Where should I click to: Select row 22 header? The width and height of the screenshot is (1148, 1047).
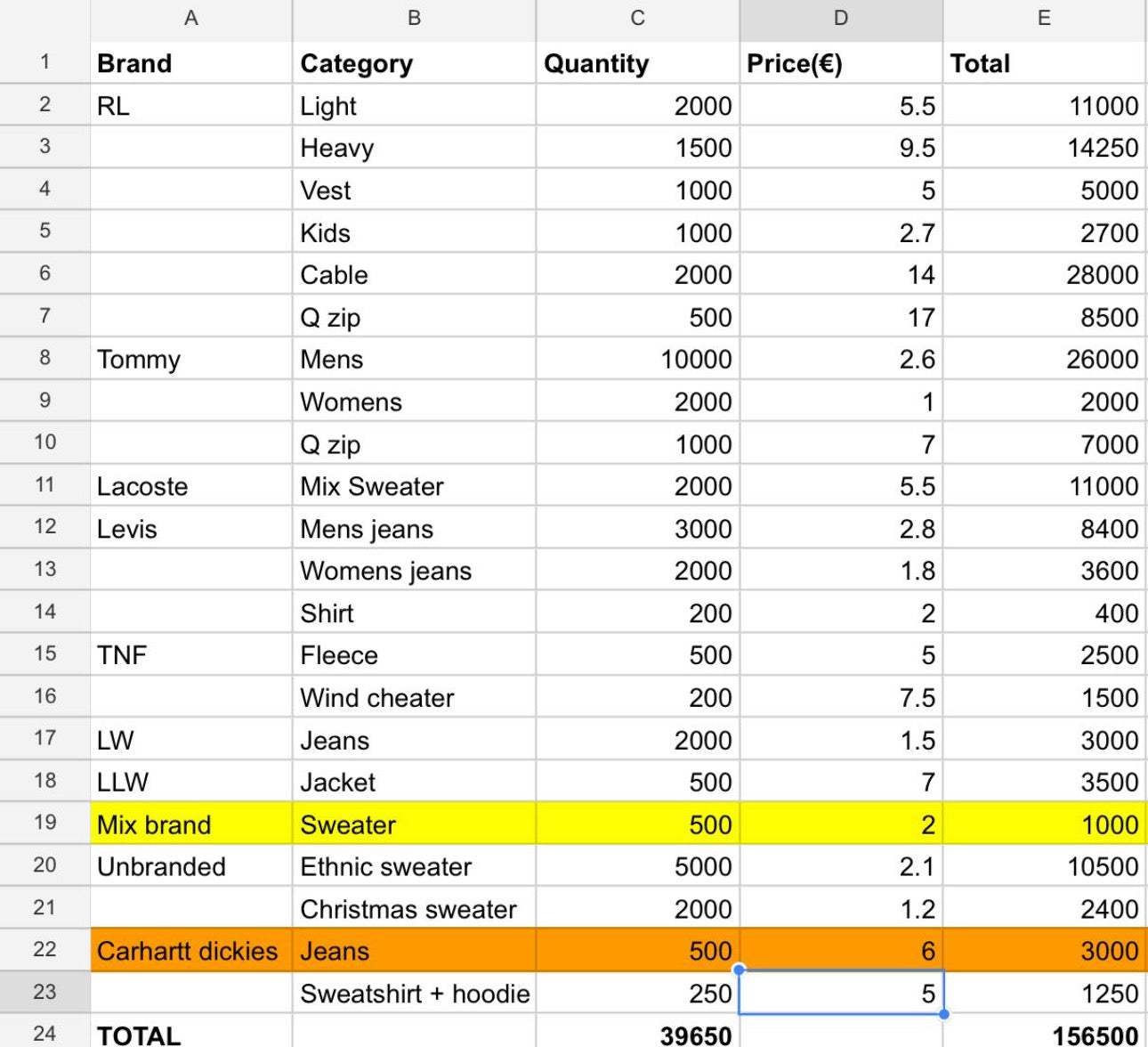click(44, 950)
